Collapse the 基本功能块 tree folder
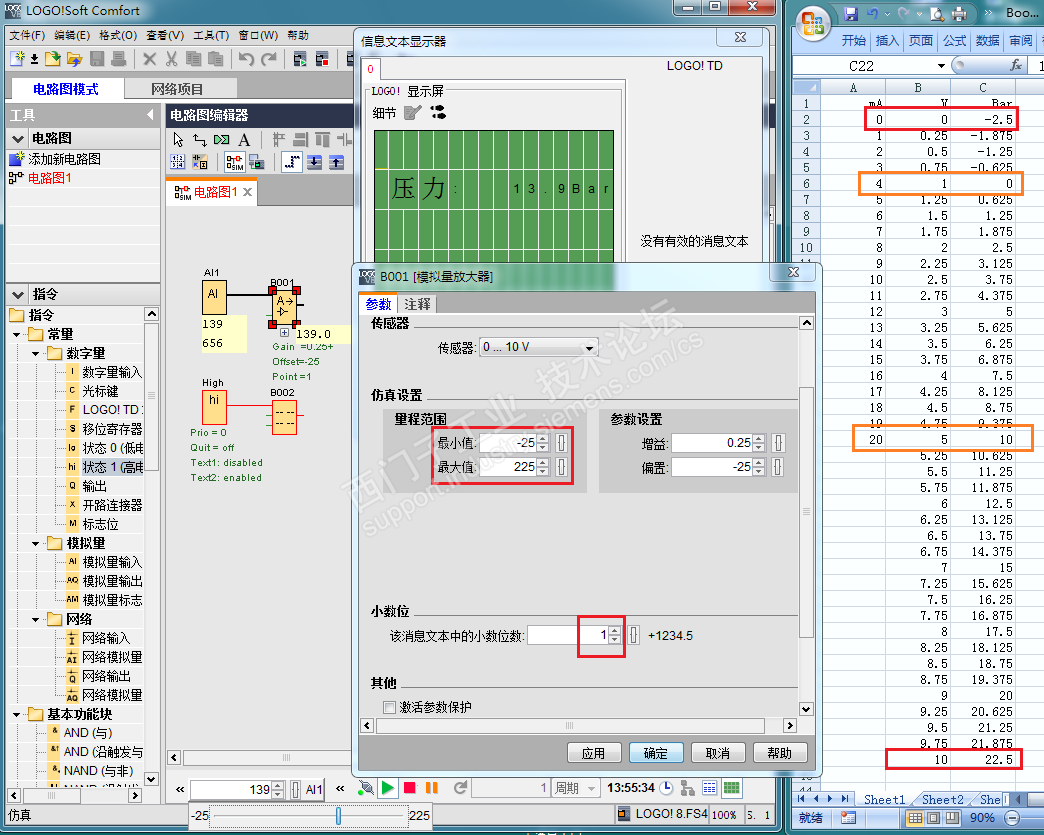The image size is (1044, 835). click(17, 714)
